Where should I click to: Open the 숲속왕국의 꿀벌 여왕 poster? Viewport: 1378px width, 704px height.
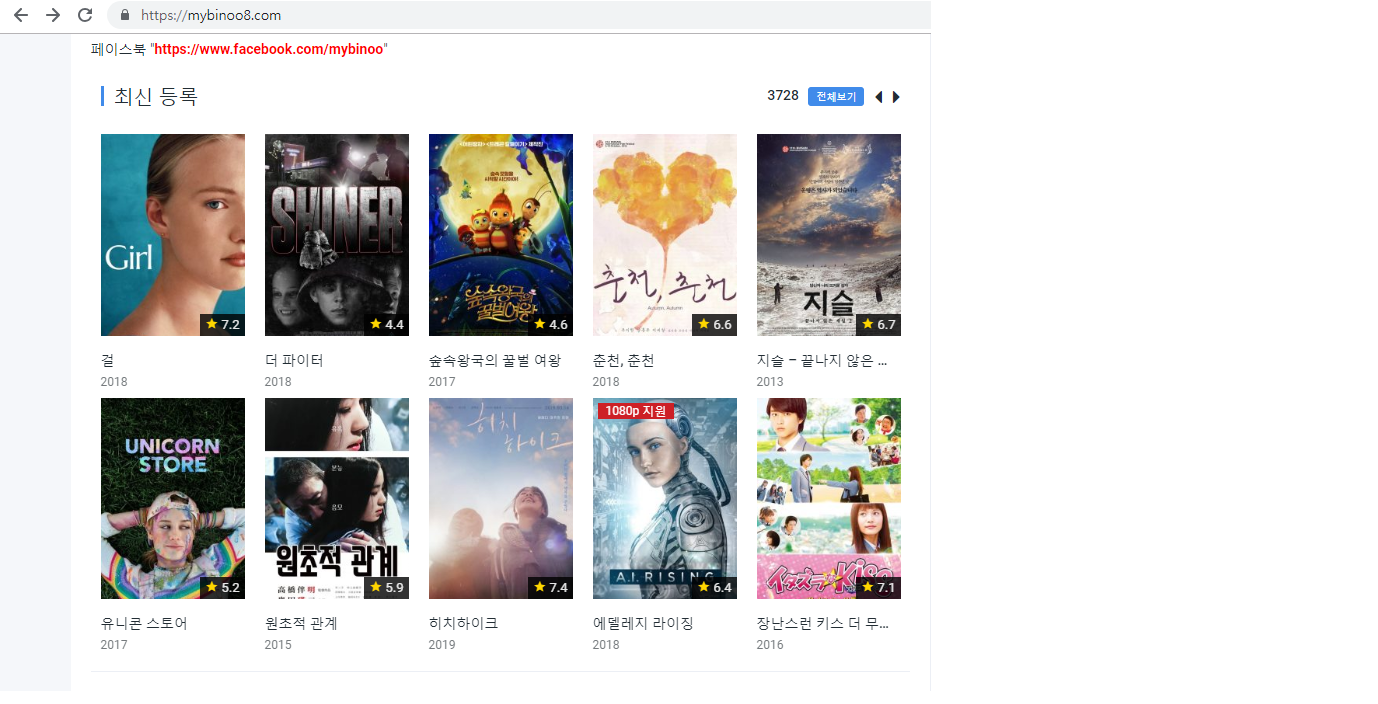pos(501,235)
